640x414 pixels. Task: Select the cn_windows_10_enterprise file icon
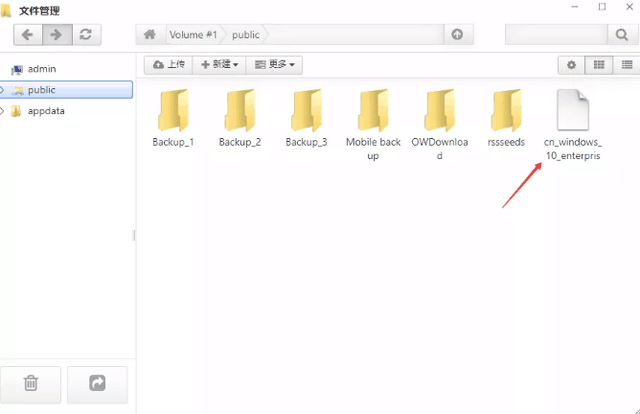[573, 109]
